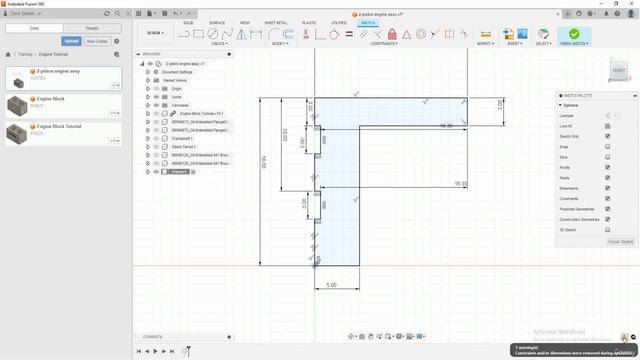Click Finish Sketch in Sketch Palette
The width and height of the screenshot is (640, 360).
point(620,242)
